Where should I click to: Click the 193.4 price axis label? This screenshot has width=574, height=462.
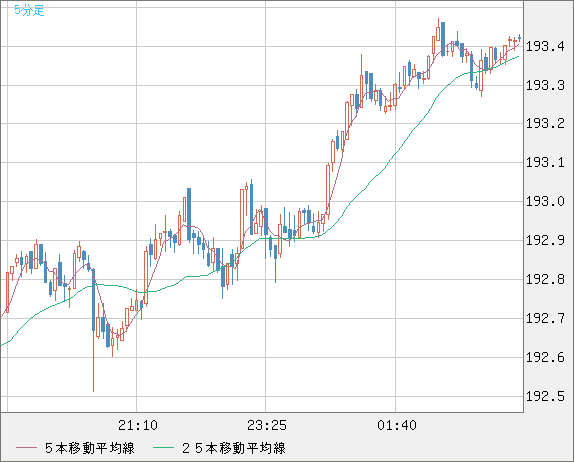coord(545,46)
